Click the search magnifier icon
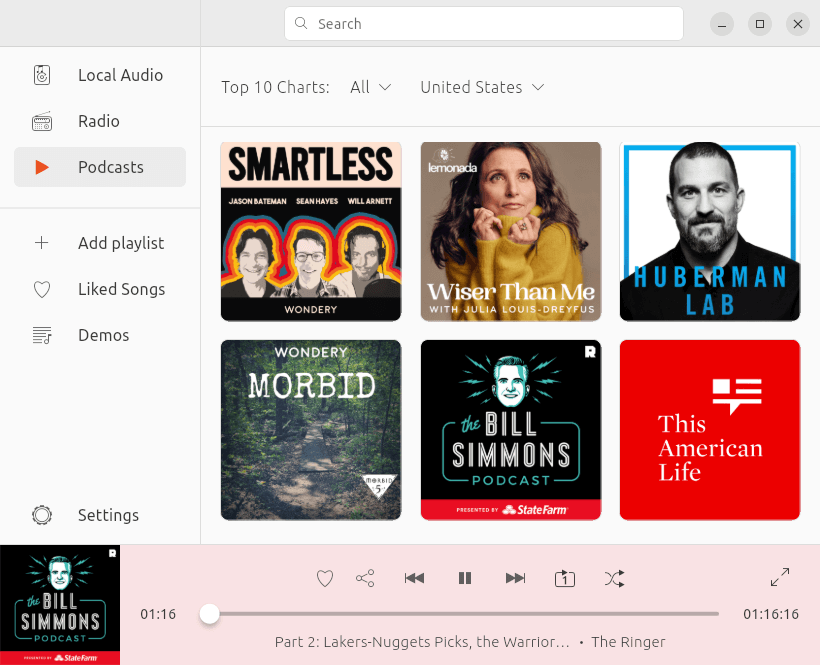Image resolution: width=820 pixels, height=665 pixels. click(x=301, y=23)
